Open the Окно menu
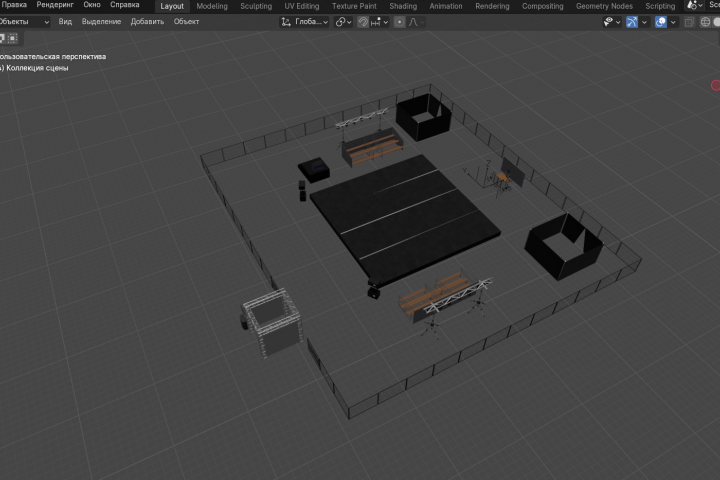The height and width of the screenshot is (480, 720). (92, 5)
